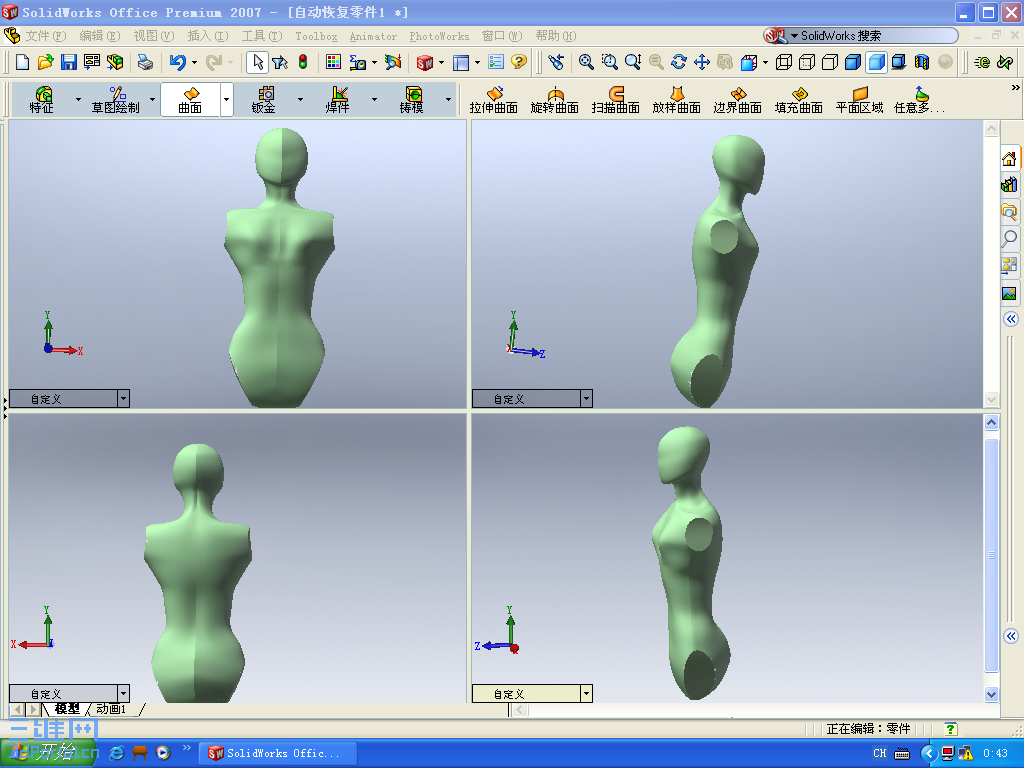Screen dimensions: 1024x768
Task: Select the 旋转曲面 (Revolved Surface) tool
Action: click(x=557, y=97)
